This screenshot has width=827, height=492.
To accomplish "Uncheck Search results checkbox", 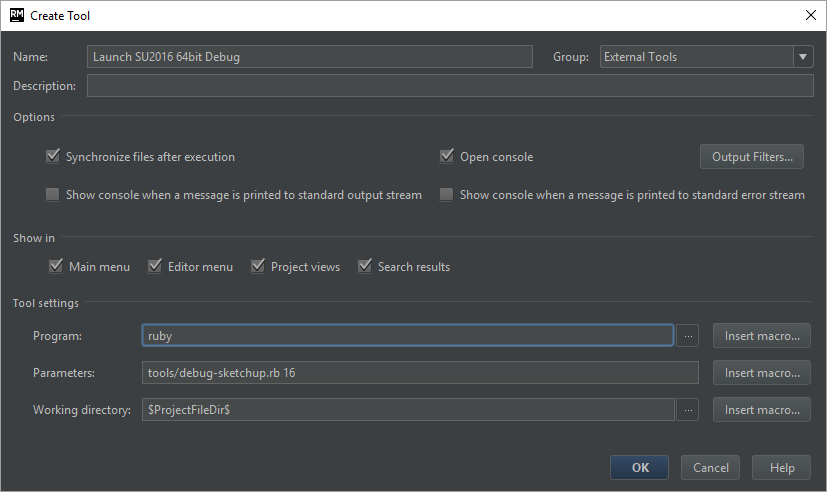I will (x=365, y=267).
